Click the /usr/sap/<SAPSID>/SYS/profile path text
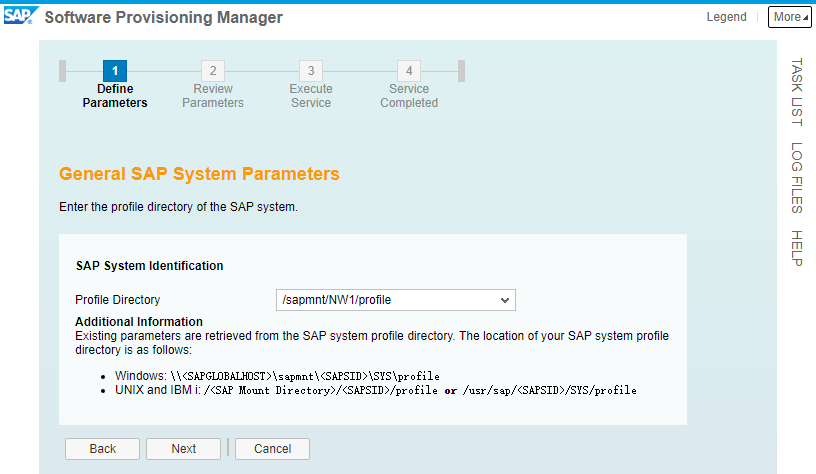This screenshot has height=474, width=816. click(x=550, y=390)
